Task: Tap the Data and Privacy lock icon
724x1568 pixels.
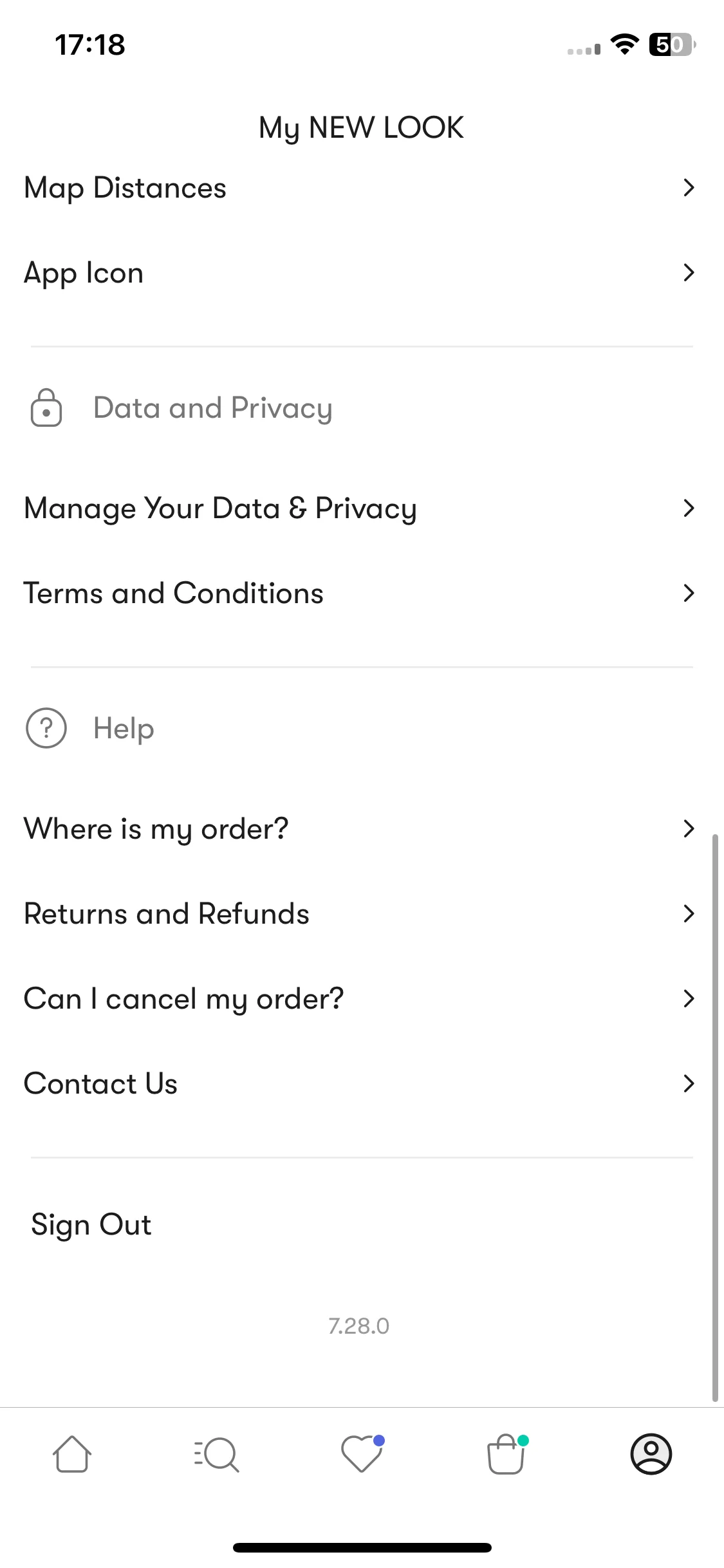Action: (46, 407)
